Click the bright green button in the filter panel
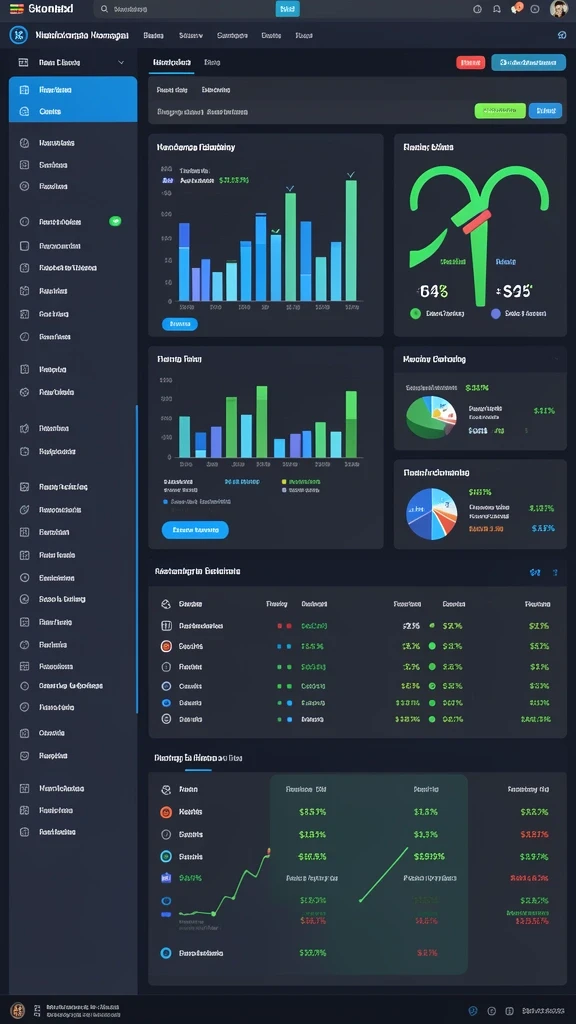576x1024 pixels. point(500,110)
